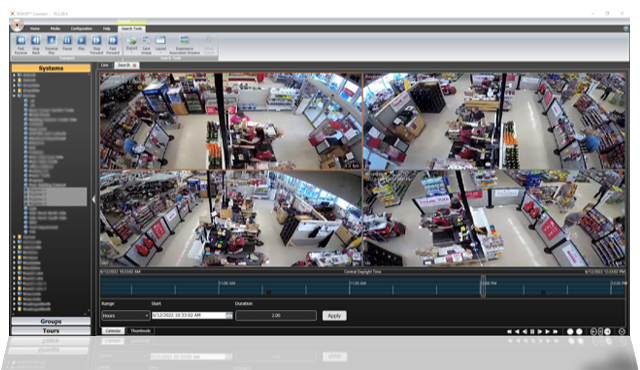Click the Apply button

pyautogui.click(x=334, y=316)
